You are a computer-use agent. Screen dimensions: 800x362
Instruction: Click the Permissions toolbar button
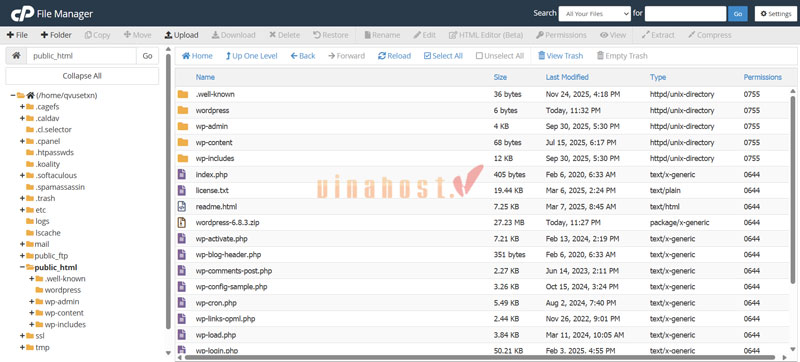(561, 35)
